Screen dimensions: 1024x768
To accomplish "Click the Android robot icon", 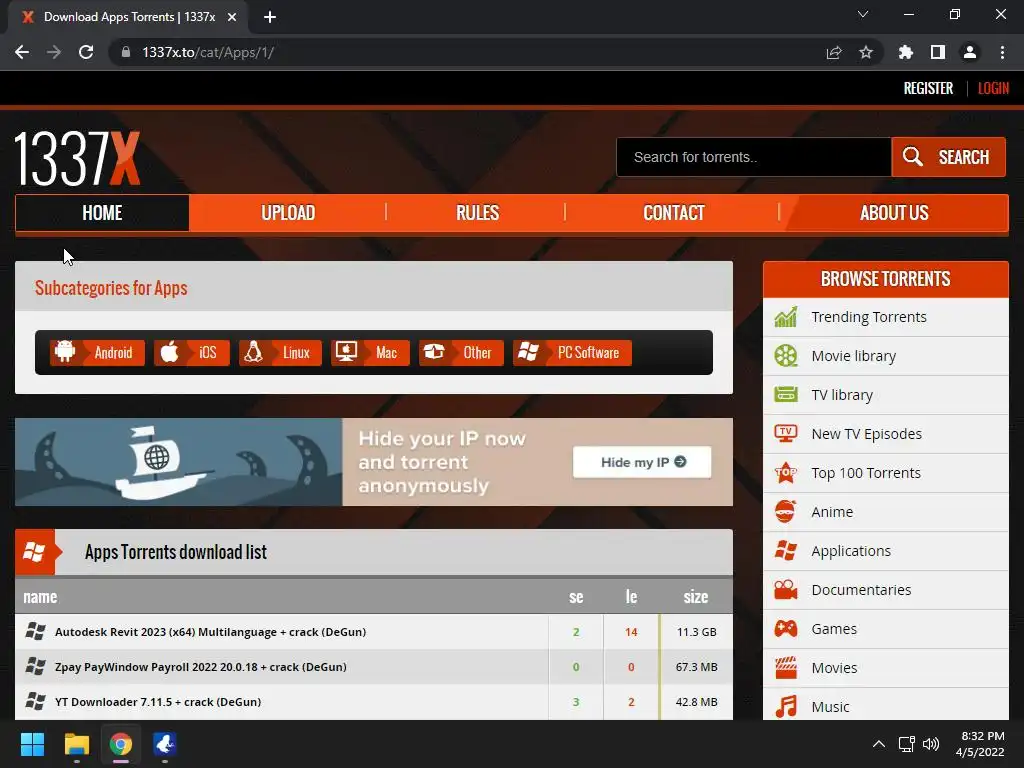I will (65, 352).
